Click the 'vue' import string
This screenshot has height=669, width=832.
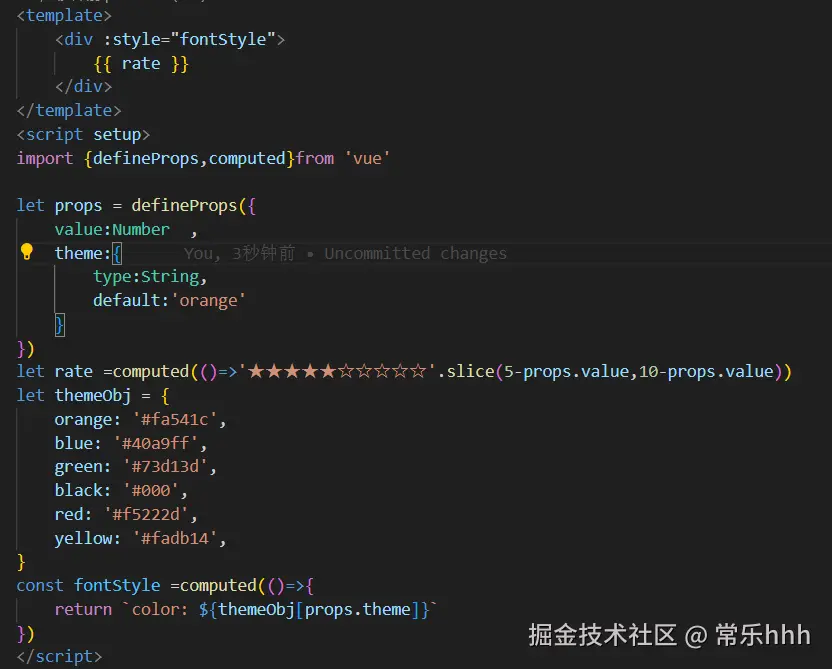(367, 158)
